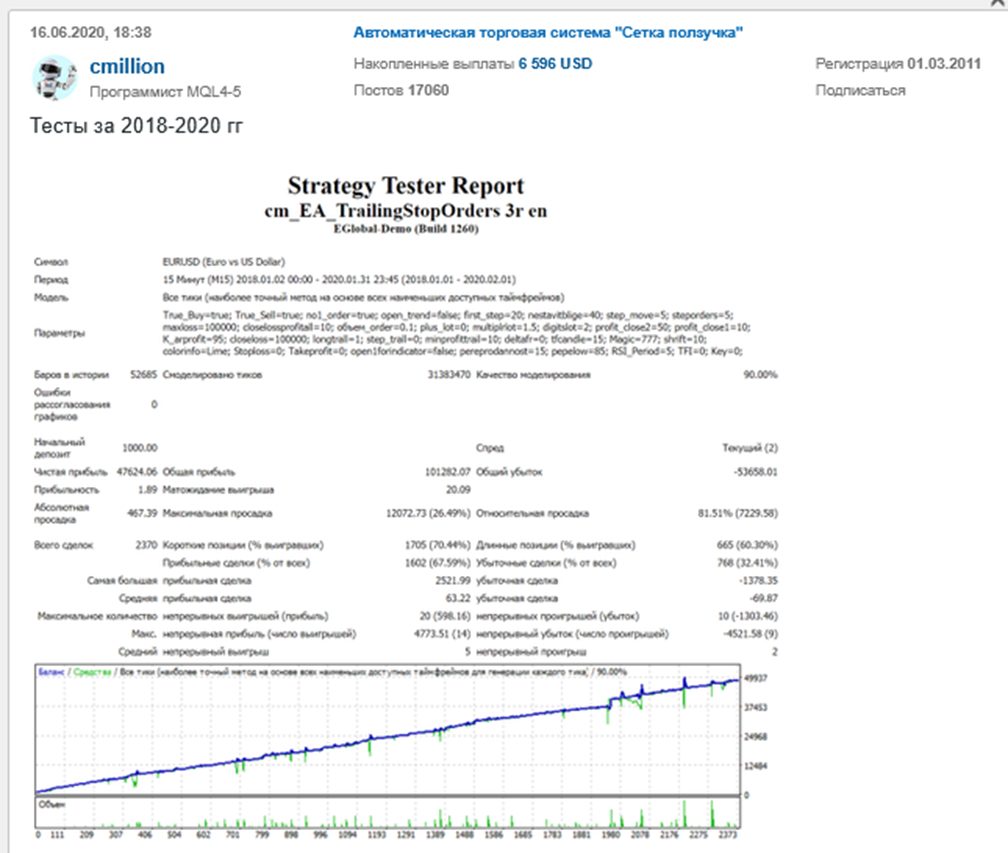The image size is (1008, 853).
Task: Click the total trades value "2370"
Action: click(146, 545)
